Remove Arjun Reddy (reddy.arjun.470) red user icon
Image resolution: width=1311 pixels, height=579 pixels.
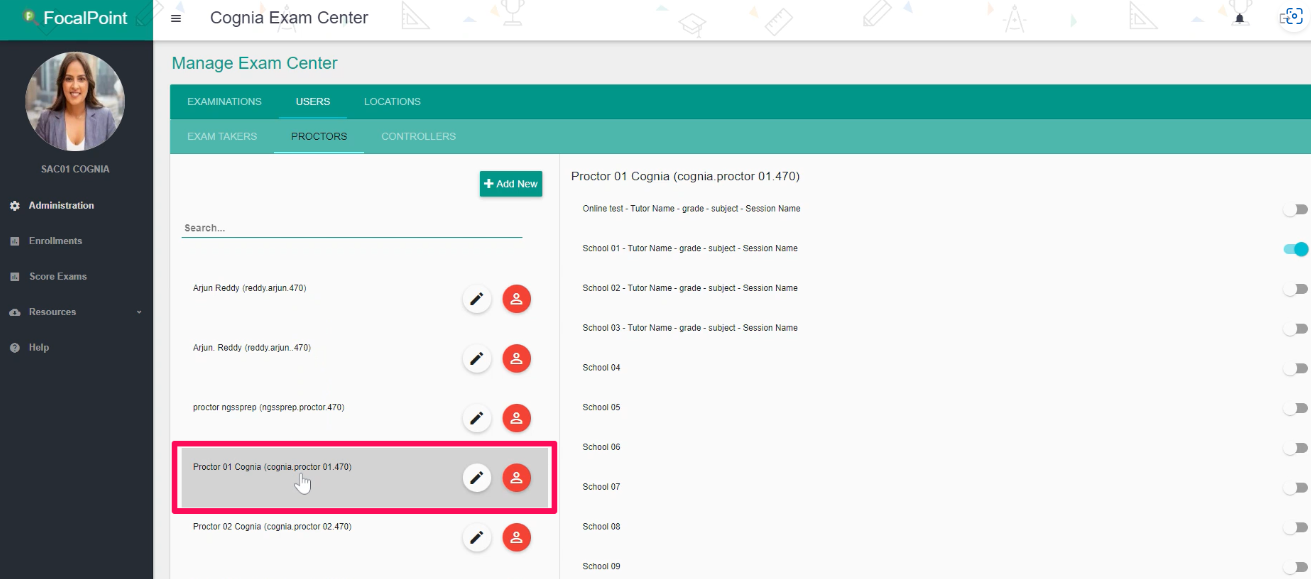click(516, 299)
